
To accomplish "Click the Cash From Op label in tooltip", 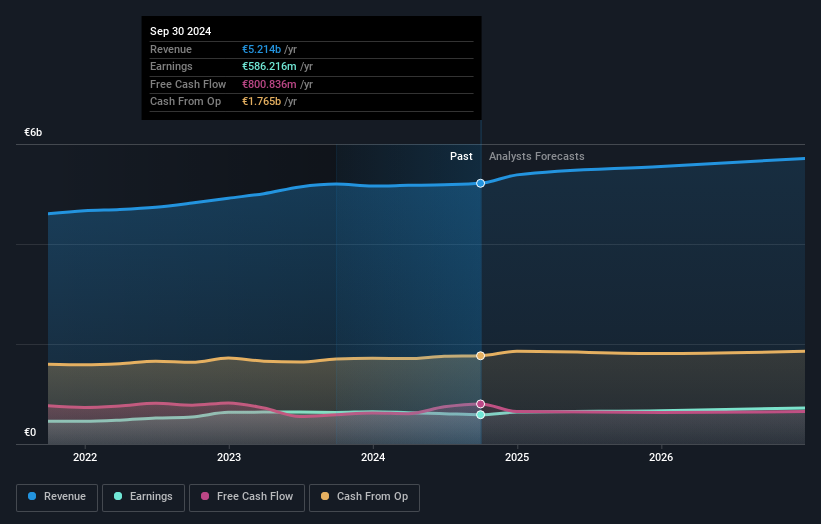I will [185, 102].
